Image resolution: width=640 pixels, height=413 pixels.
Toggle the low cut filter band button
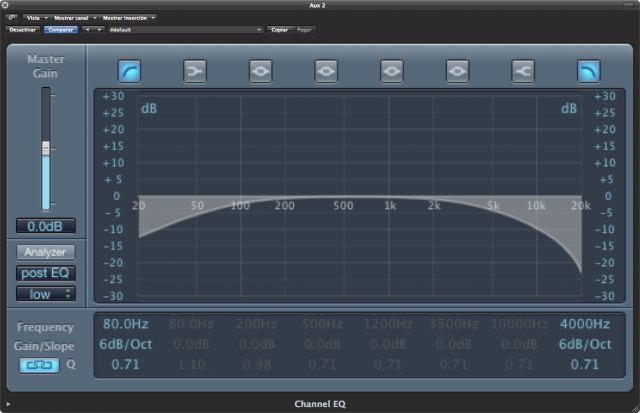129,71
